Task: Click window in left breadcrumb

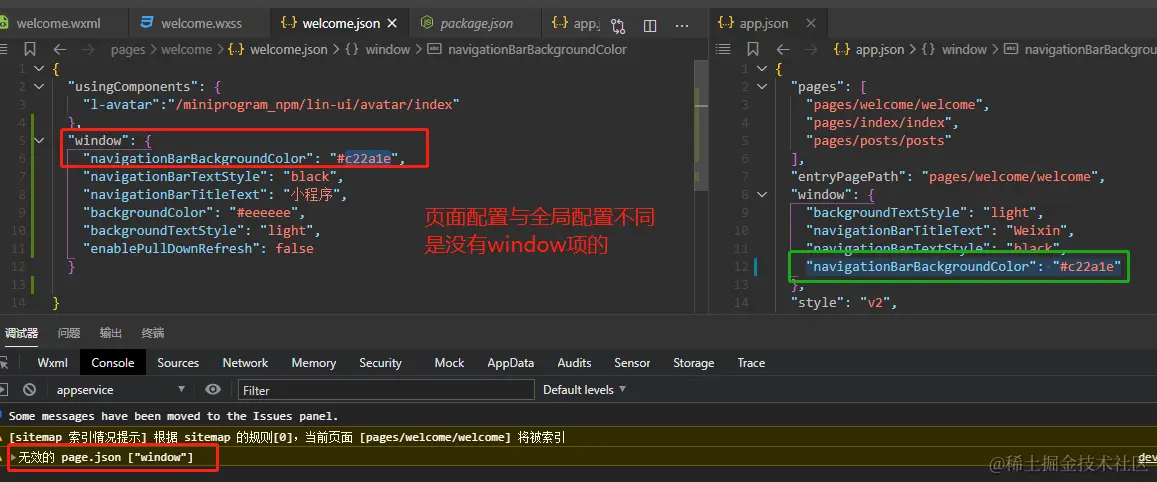Action: (x=387, y=49)
